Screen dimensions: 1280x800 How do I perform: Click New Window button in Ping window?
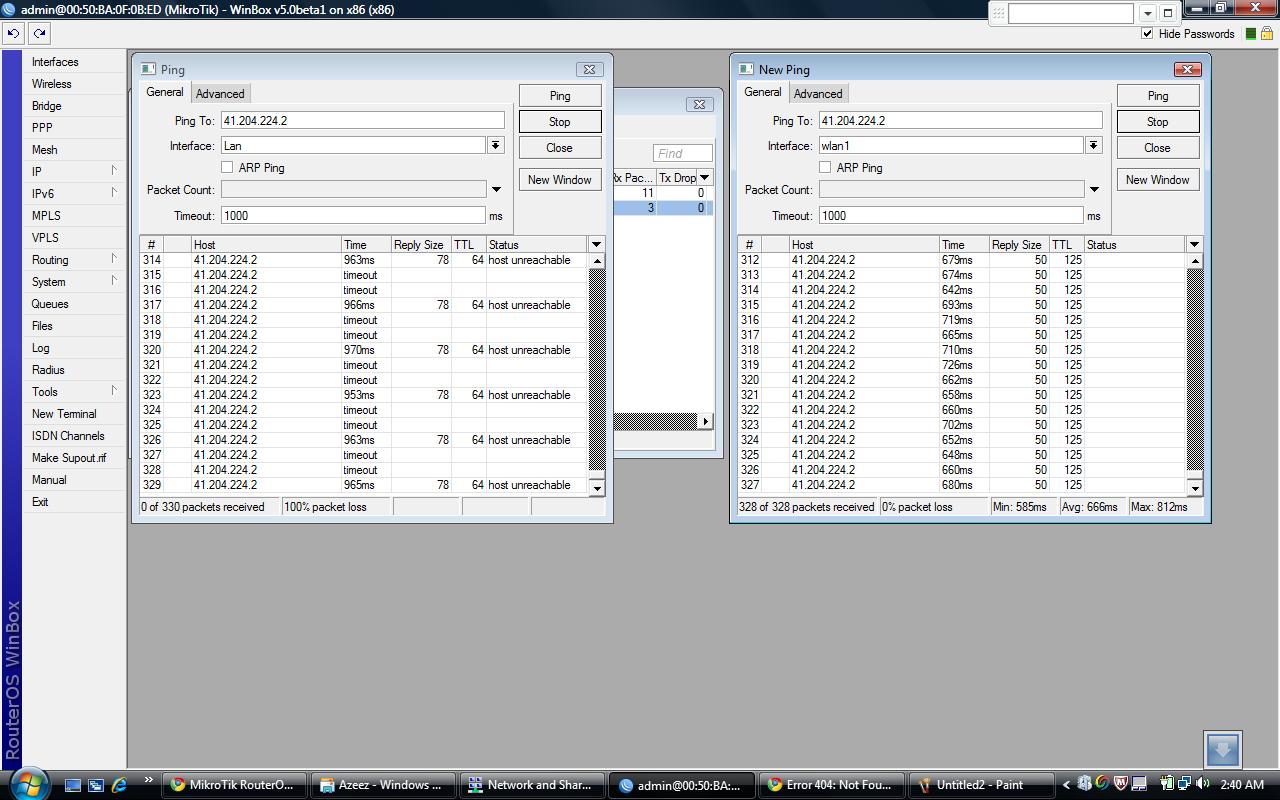coord(560,179)
